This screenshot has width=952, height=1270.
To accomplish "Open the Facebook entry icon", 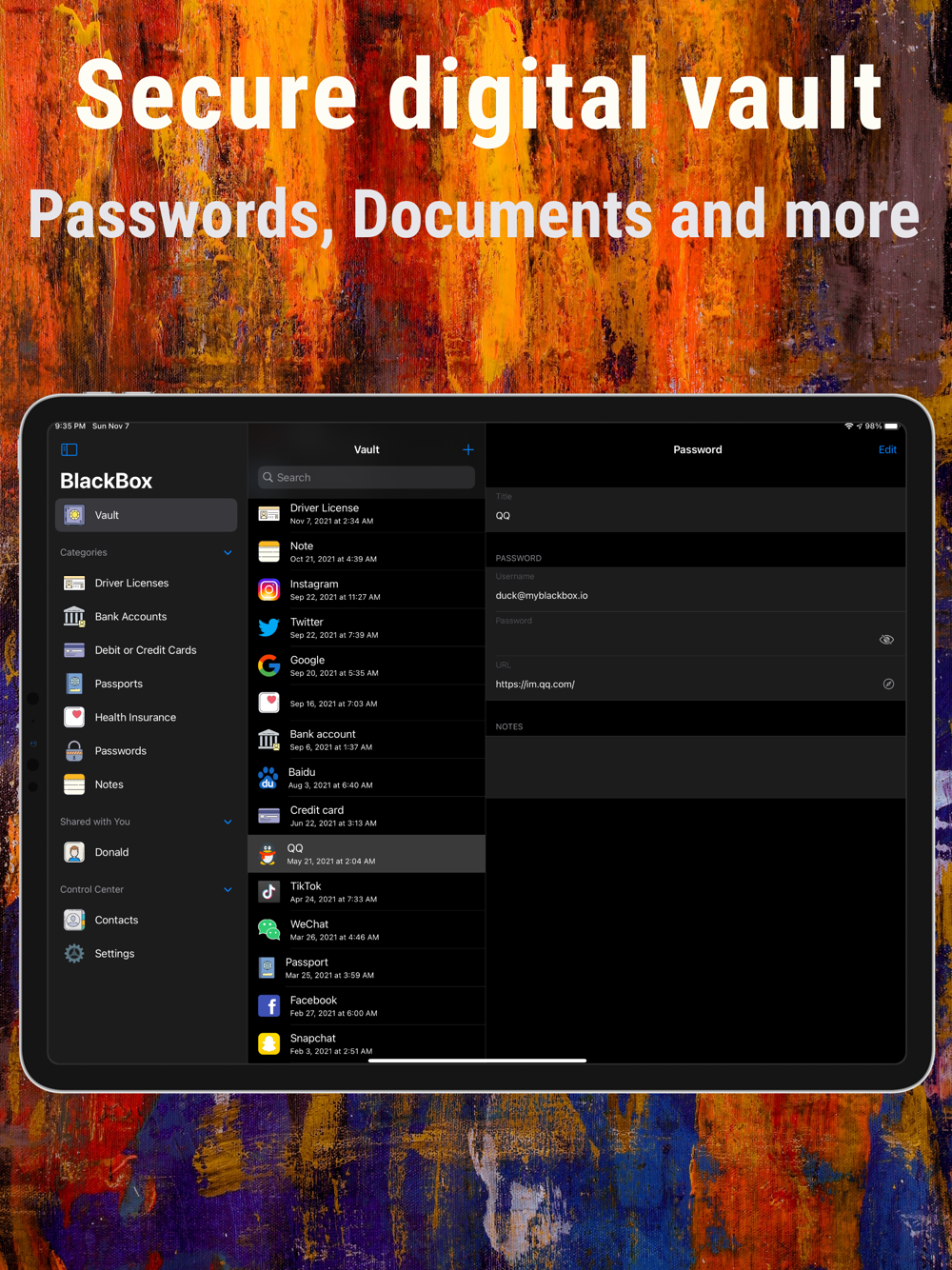I will point(269,1006).
